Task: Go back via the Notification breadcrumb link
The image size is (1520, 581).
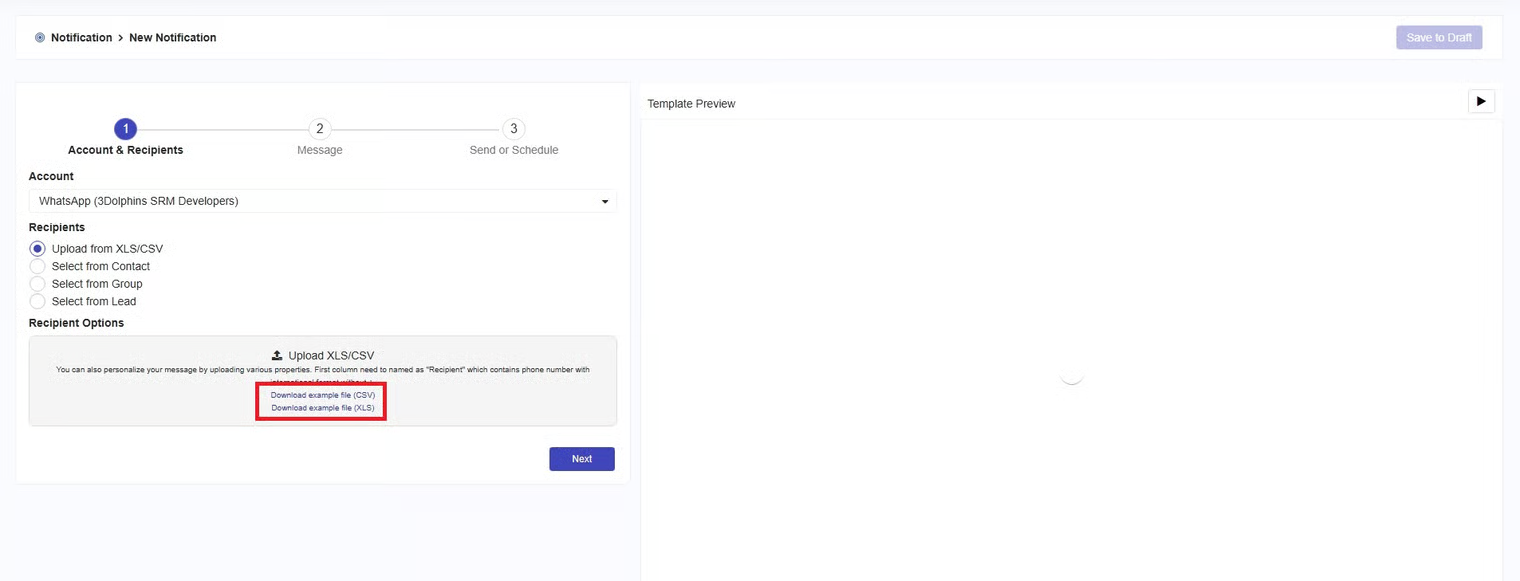Action: point(81,38)
